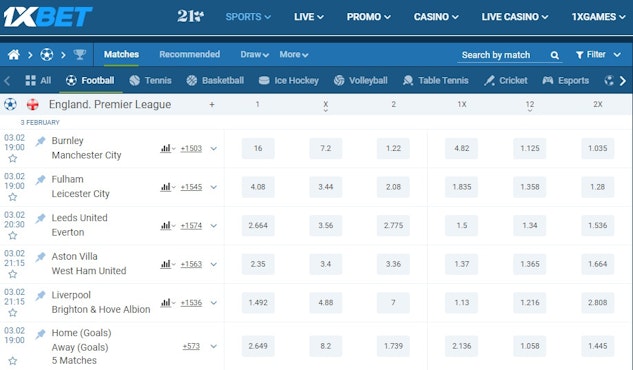Go to the home icon in breadcrumb
The image size is (633, 370).
pos(14,54)
